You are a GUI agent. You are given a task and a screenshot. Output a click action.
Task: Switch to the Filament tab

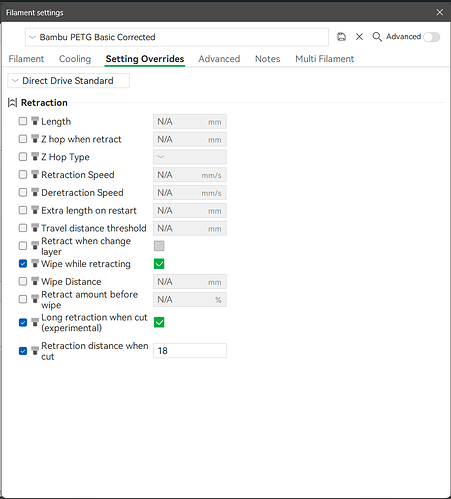pos(26,59)
